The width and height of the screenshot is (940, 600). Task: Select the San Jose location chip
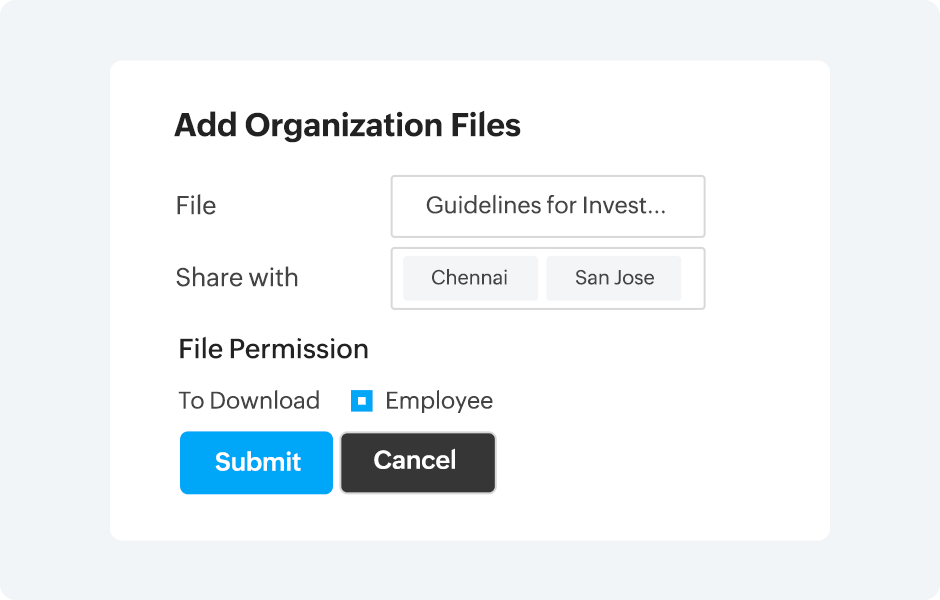[x=614, y=278]
